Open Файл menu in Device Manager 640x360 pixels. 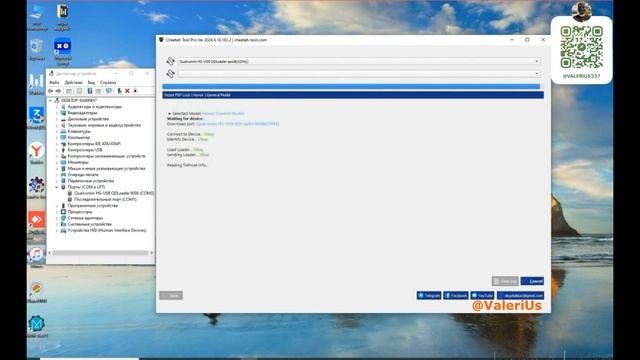click(54, 82)
